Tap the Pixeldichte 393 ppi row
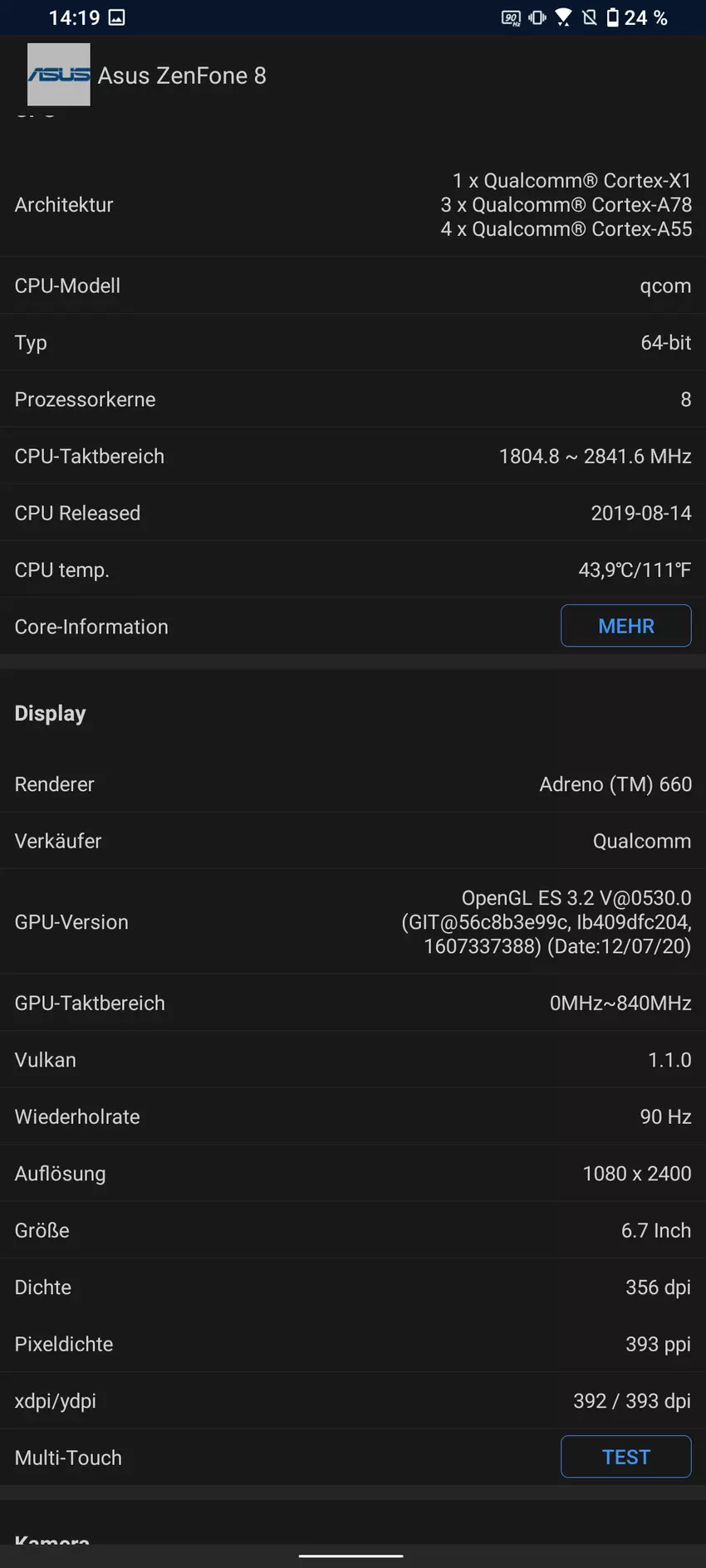The image size is (706, 1568). click(353, 1345)
